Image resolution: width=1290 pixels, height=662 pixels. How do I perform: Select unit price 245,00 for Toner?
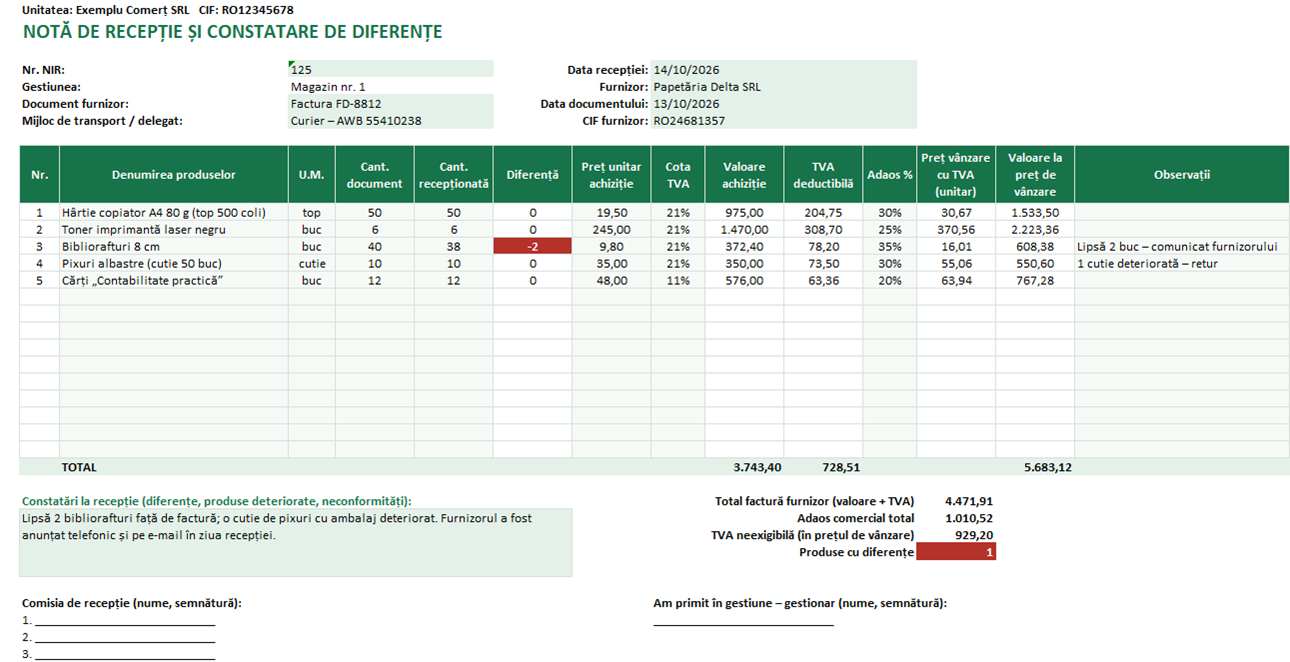[611, 230]
